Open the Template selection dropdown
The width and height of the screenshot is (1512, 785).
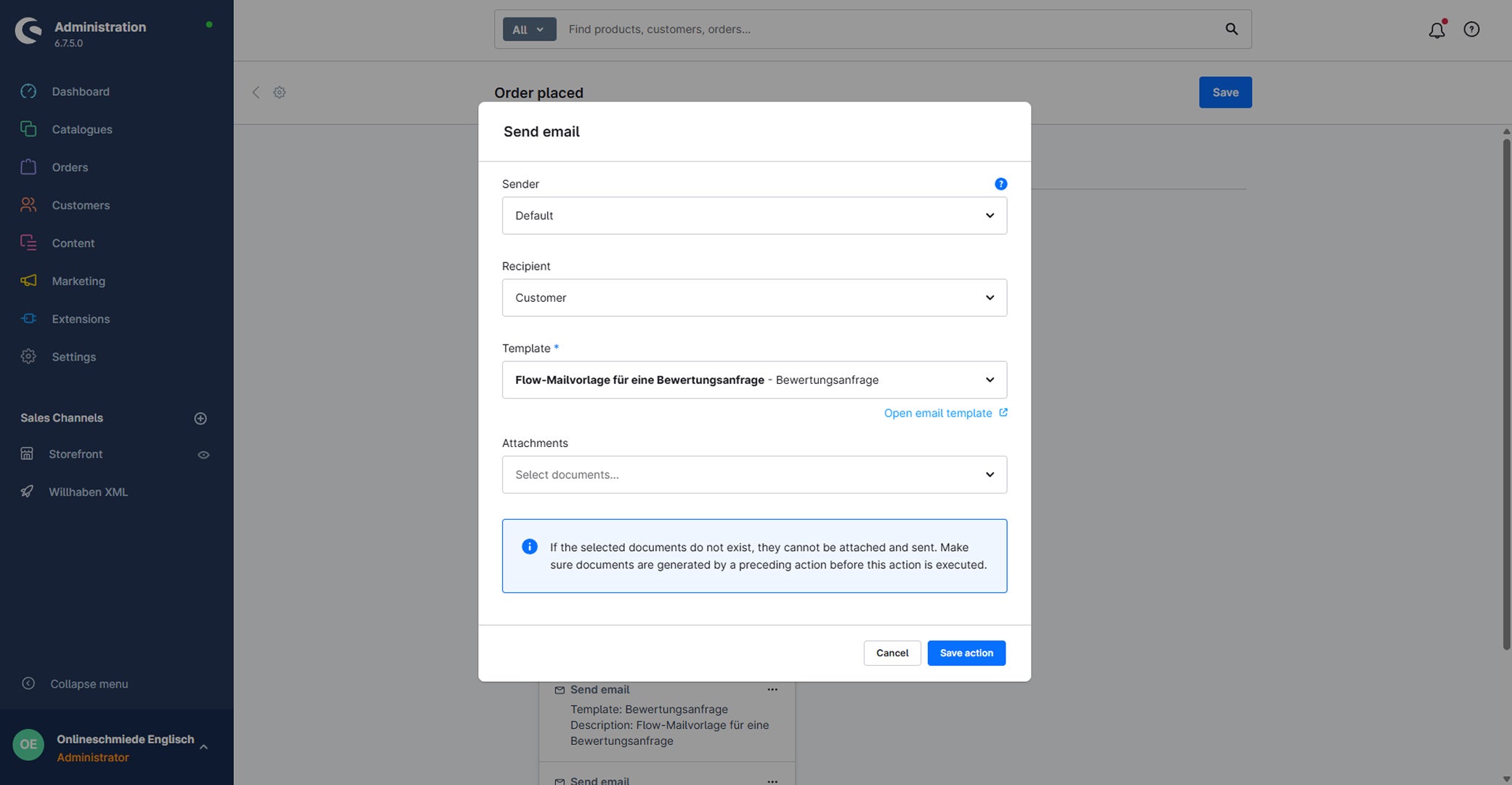tap(754, 379)
